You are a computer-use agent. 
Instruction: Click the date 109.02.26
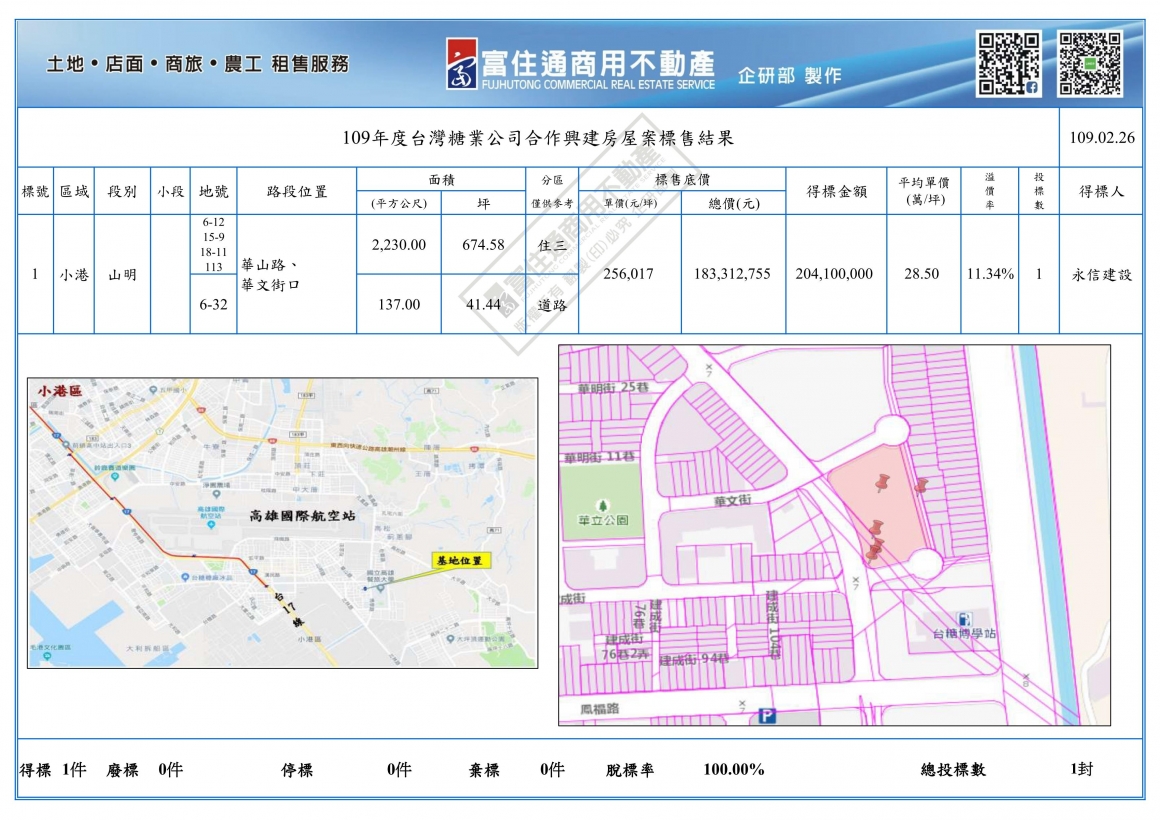pyautogui.click(x=1102, y=138)
